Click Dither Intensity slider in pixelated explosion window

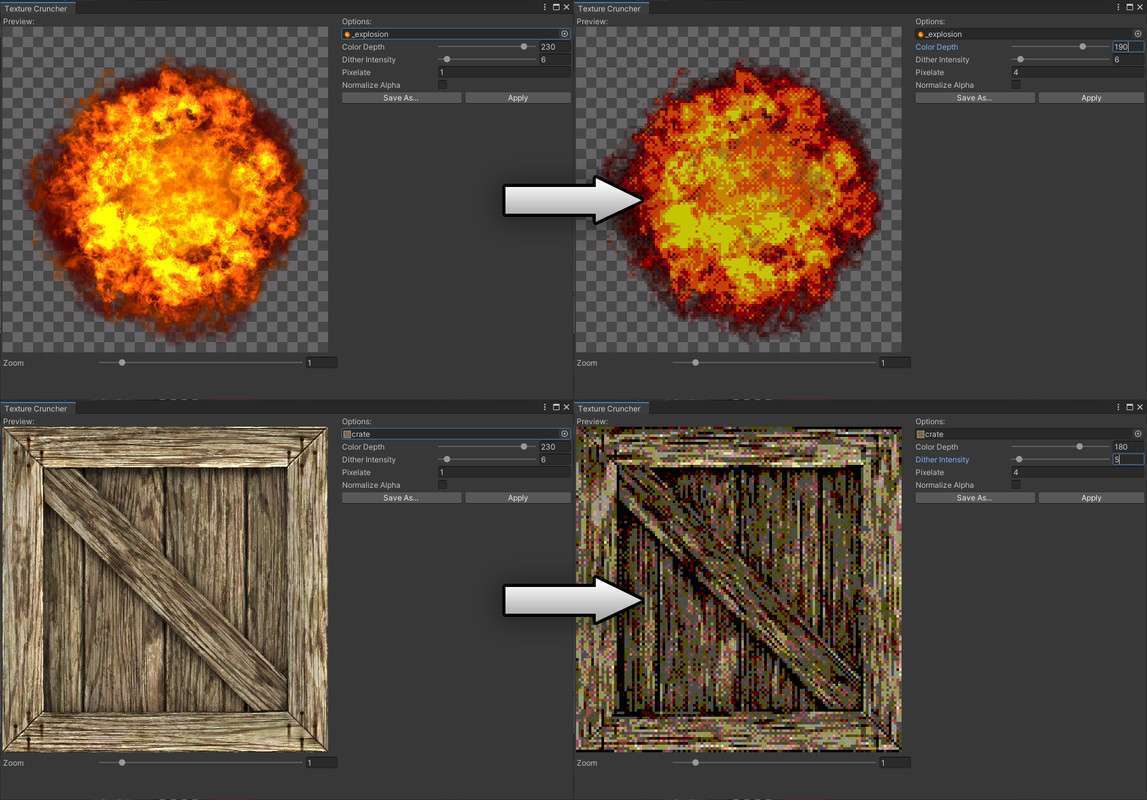(1060, 59)
